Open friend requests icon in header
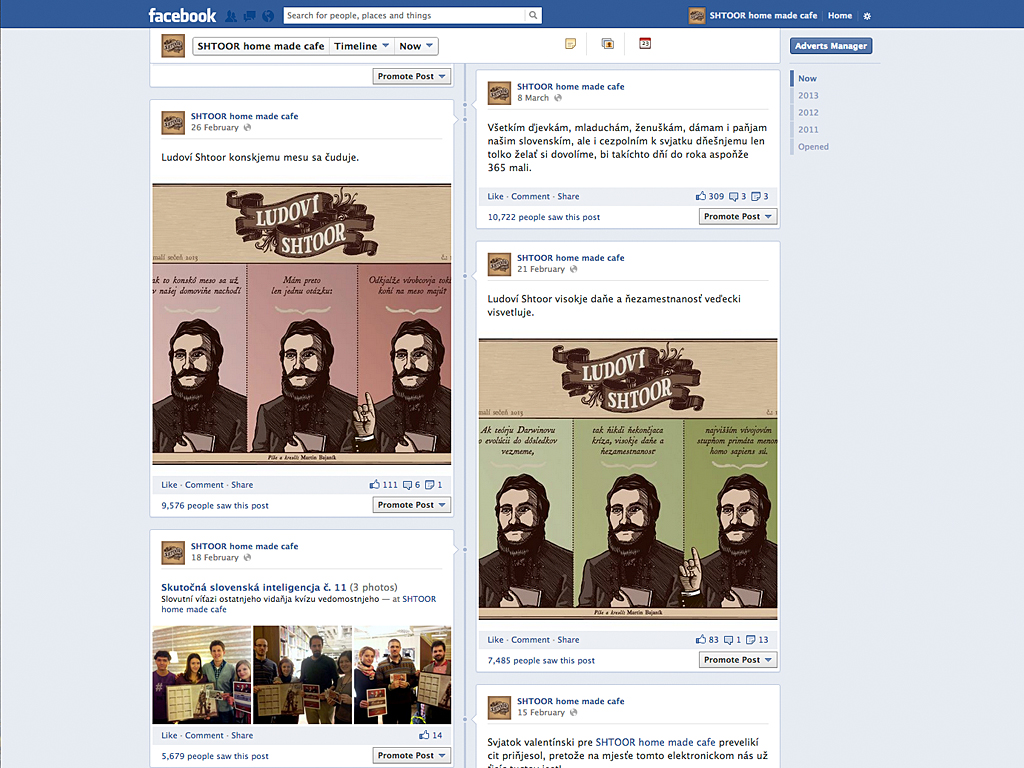 pyautogui.click(x=231, y=16)
